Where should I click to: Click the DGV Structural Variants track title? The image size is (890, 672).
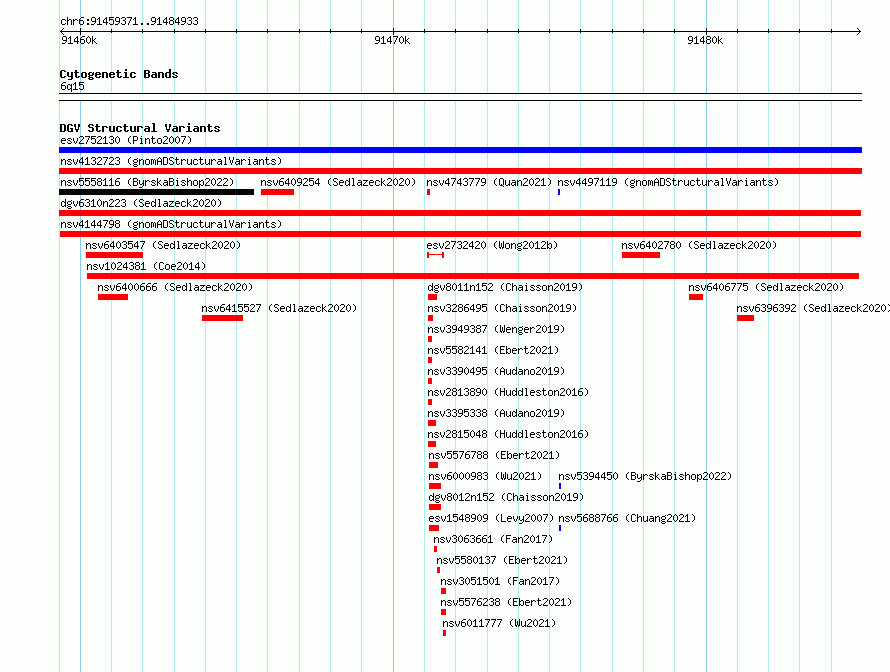click(x=140, y=128)
